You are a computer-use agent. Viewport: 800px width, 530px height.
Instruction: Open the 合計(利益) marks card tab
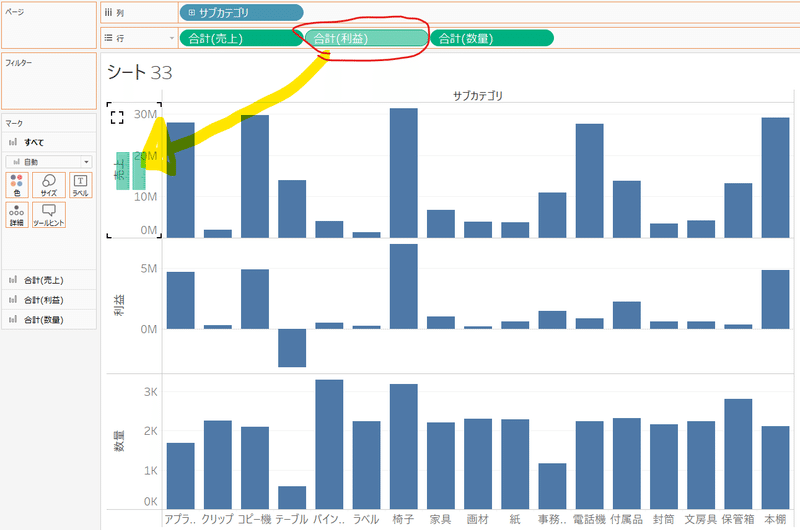49,300
